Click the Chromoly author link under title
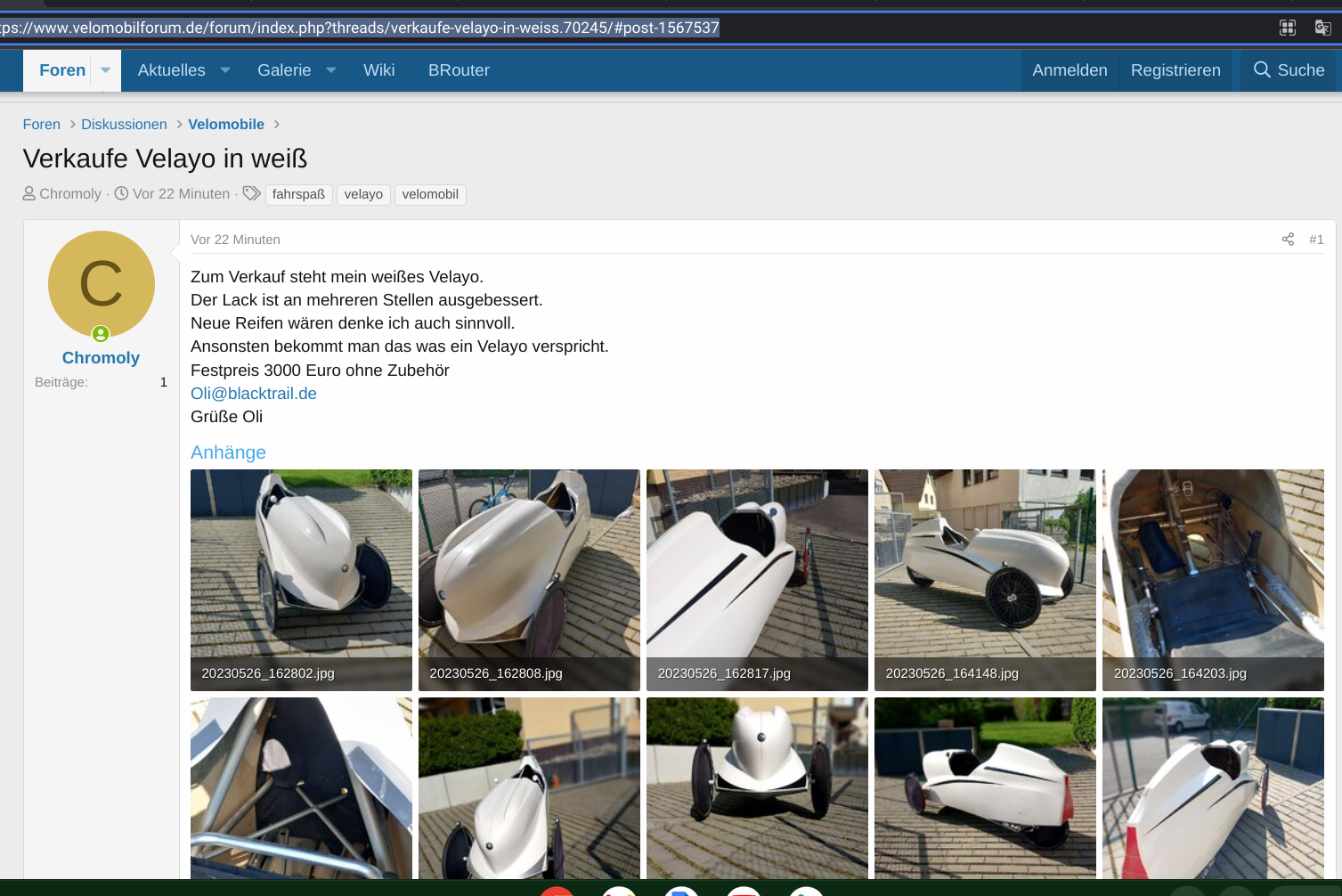Viewport: 1342px width, 896px height. point(70,194)
